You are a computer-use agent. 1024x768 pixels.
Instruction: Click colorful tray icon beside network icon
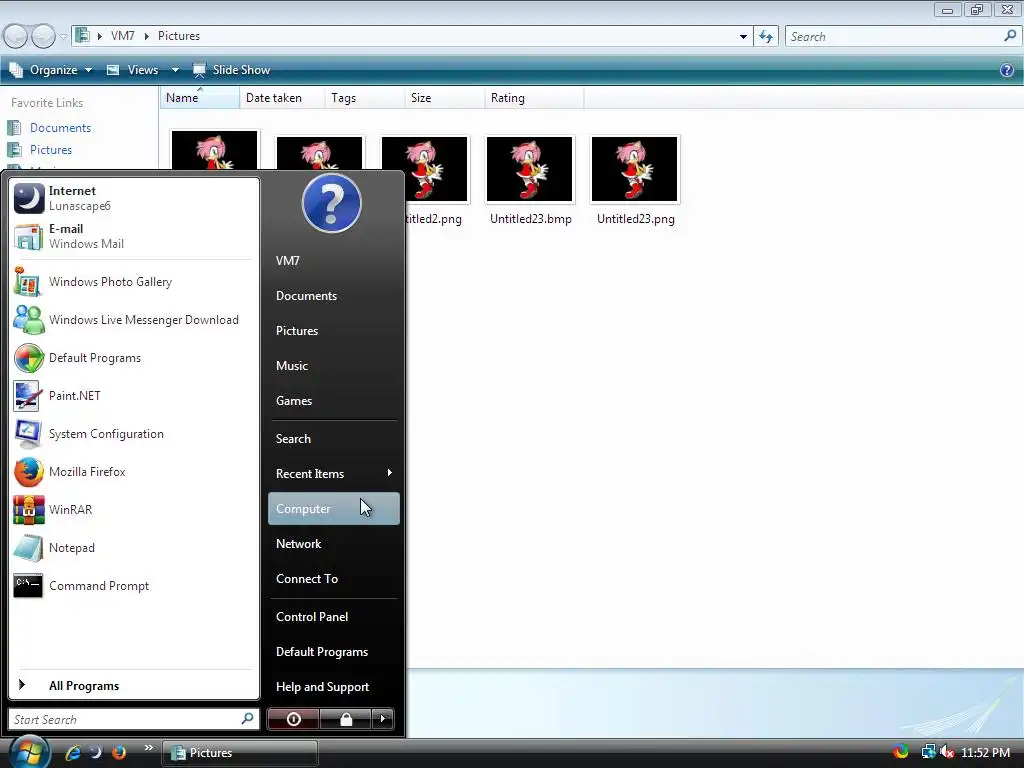(901, 752)
